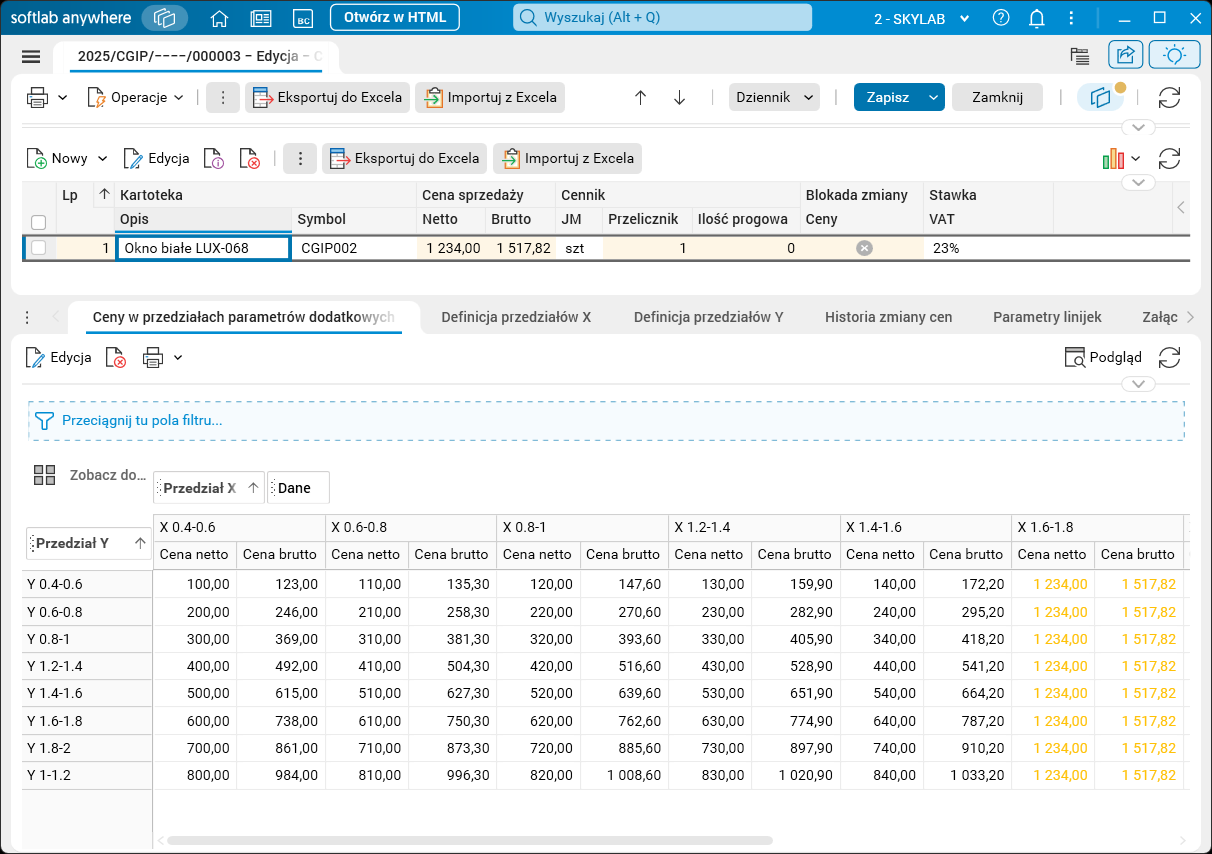Move to previous record with up arrow

coord(641,98)
